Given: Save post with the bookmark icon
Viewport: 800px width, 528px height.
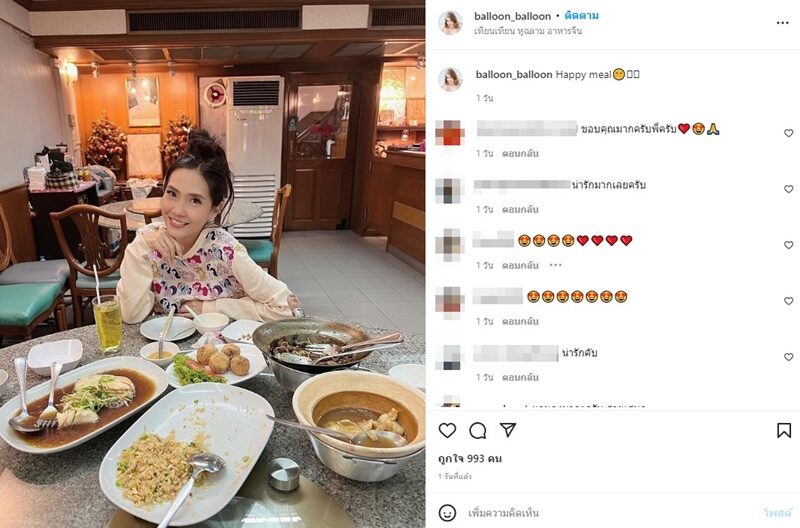Looking at the screenshot, I should click(784, 431).
